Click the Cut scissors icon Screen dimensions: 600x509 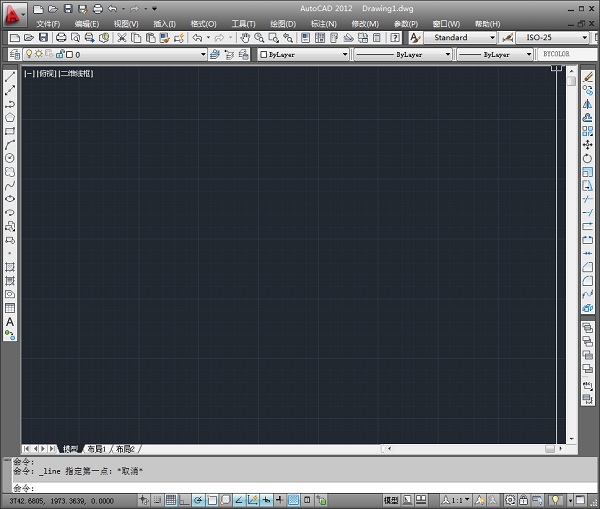tap(122, 38)
